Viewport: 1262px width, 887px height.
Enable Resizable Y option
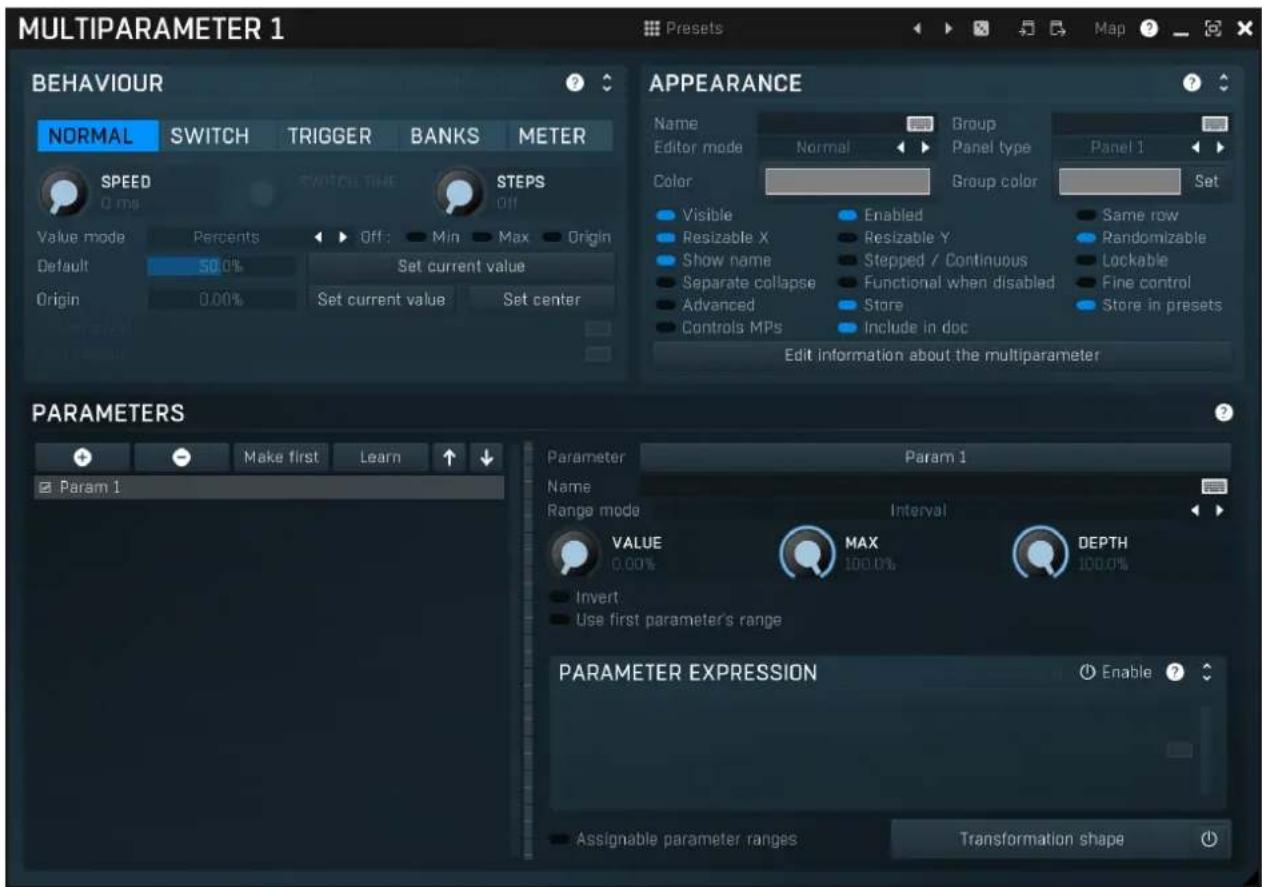click(894, 238)
